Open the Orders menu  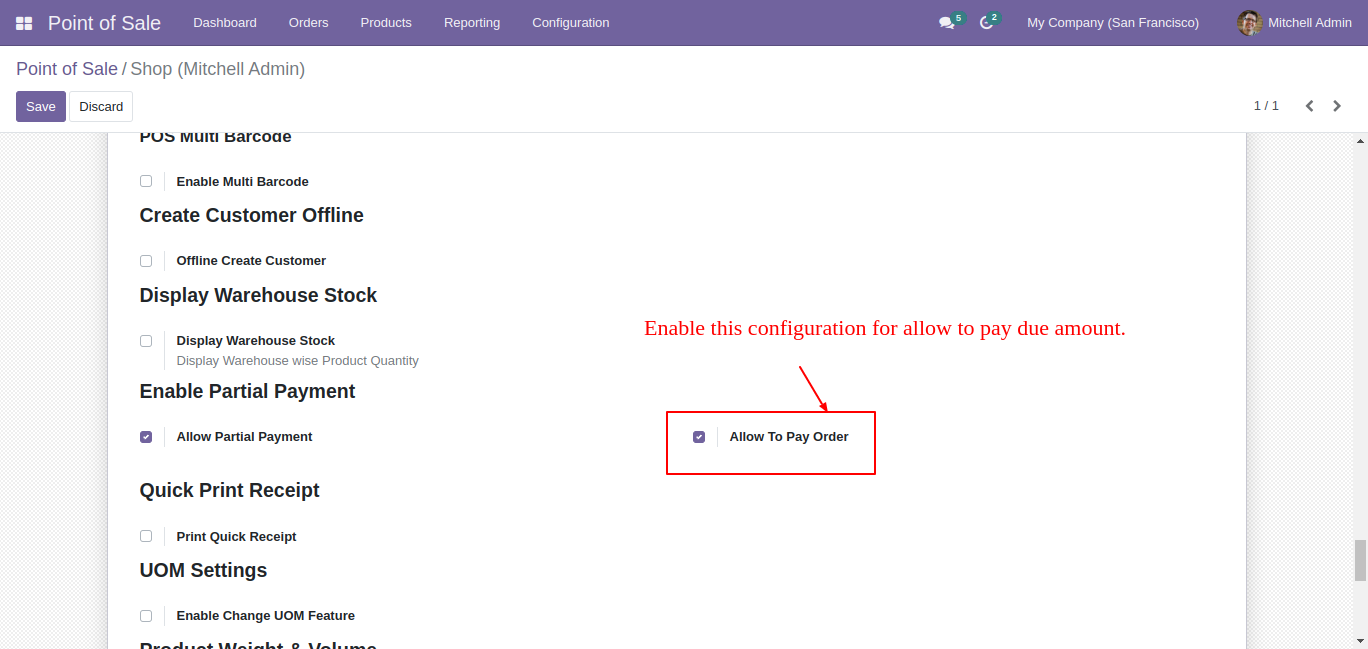point(308,23)
